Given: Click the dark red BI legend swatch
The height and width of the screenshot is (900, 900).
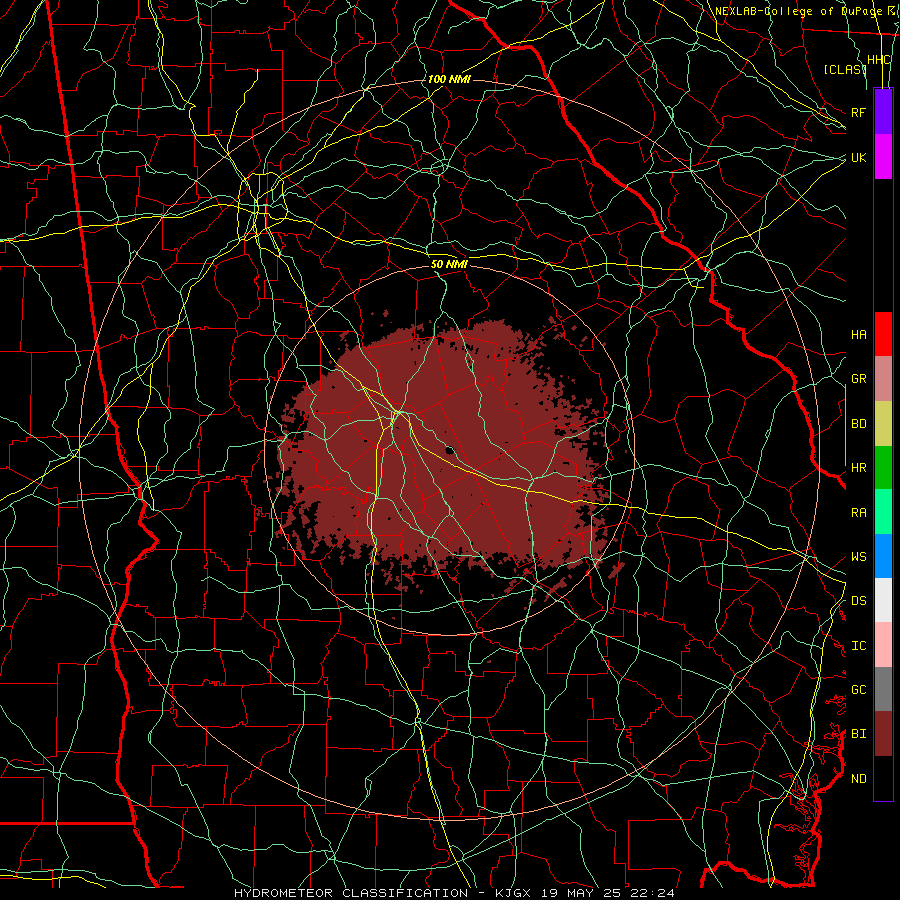Looking at the screenshot, I should pos(883,734).
